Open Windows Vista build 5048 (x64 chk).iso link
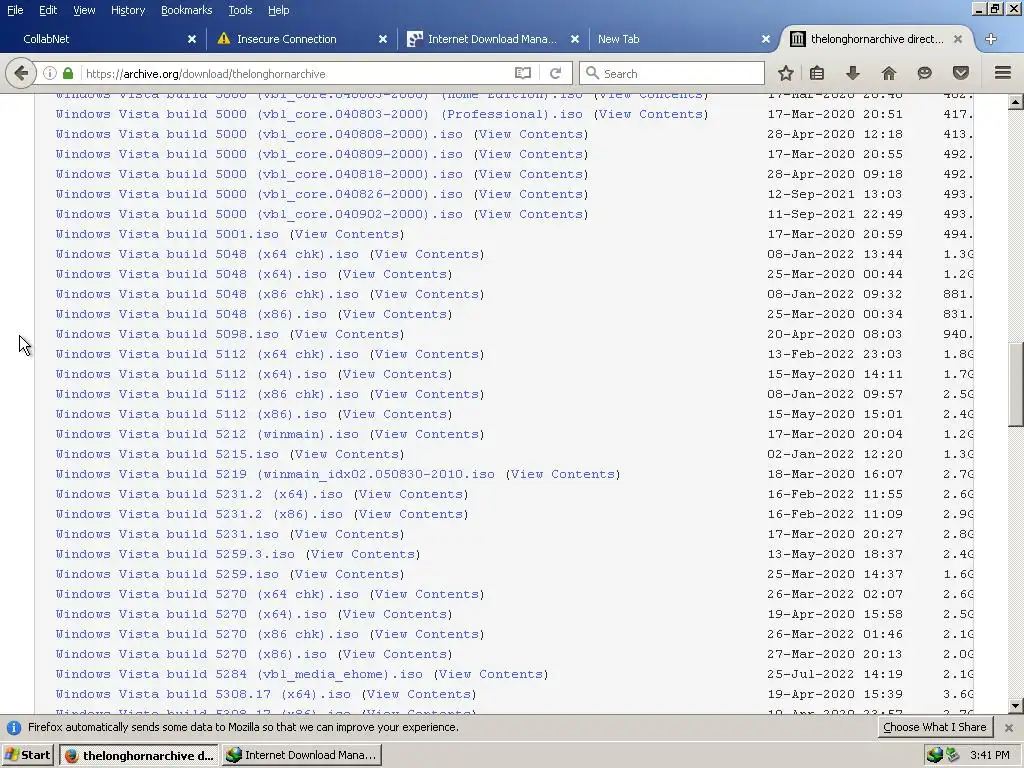The height and width of the screenshot is (768, 1024). click(207, 254)
